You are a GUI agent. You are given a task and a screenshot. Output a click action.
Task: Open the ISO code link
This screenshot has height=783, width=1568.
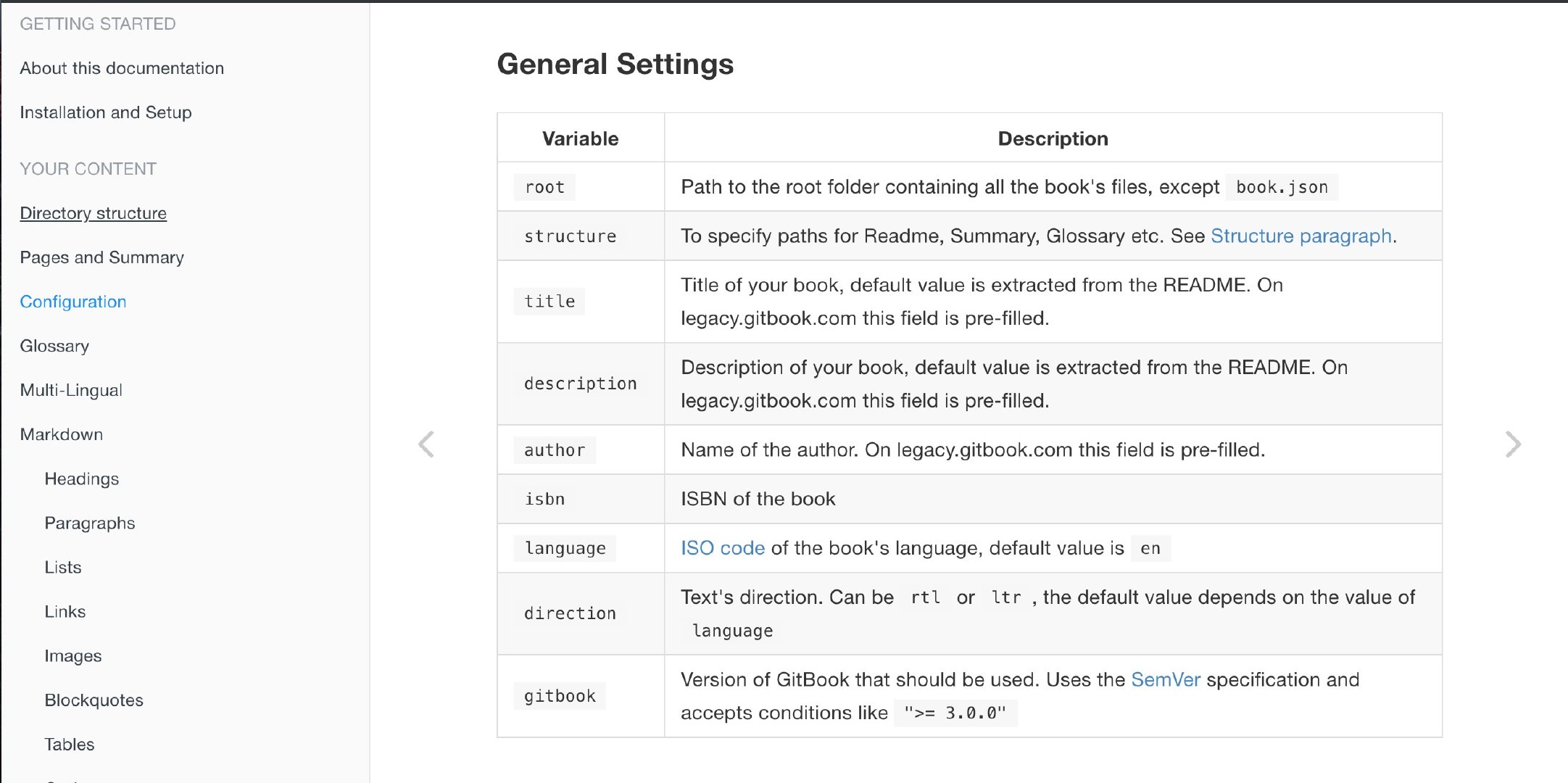[722, 548]
